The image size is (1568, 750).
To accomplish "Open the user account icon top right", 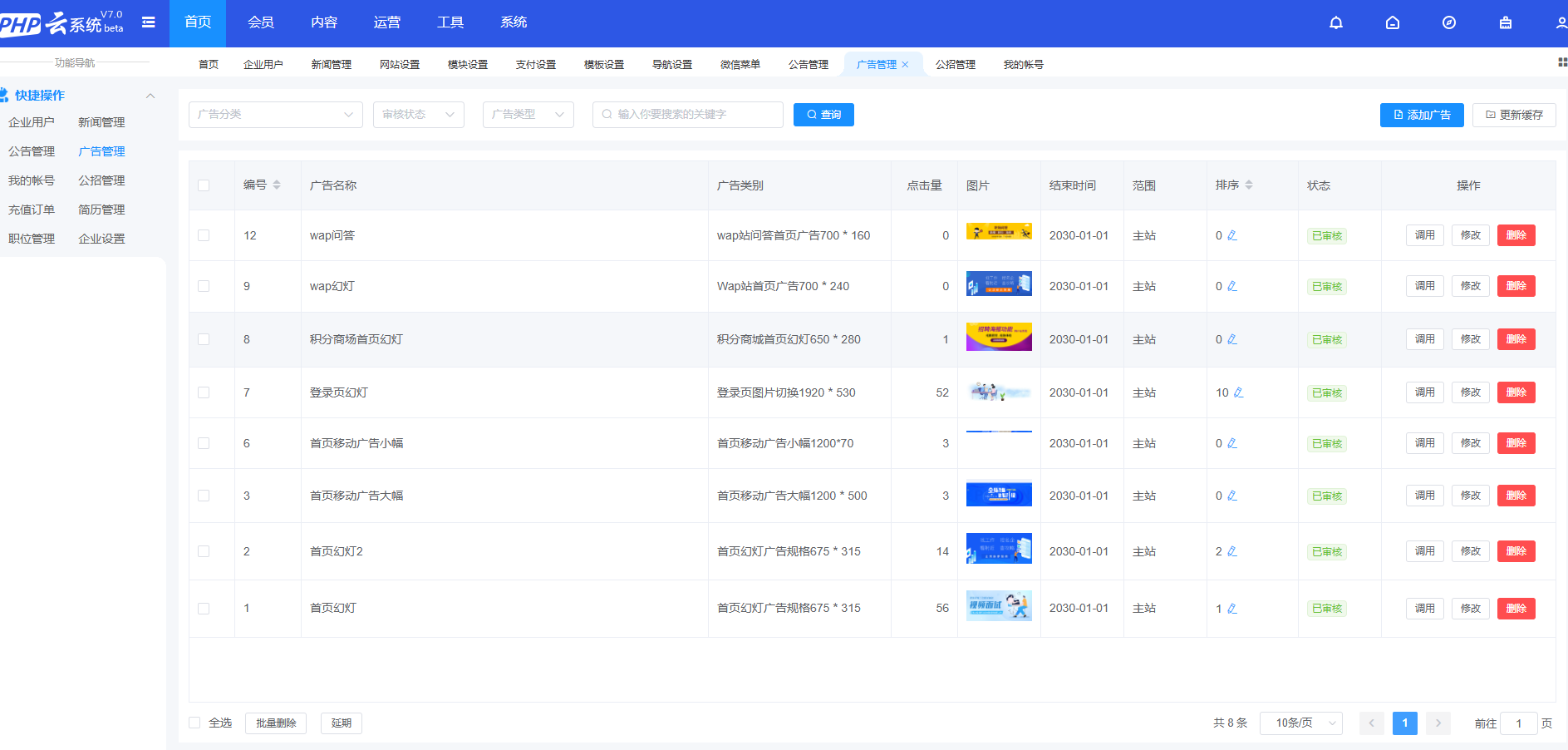I will click(1561, 22).
